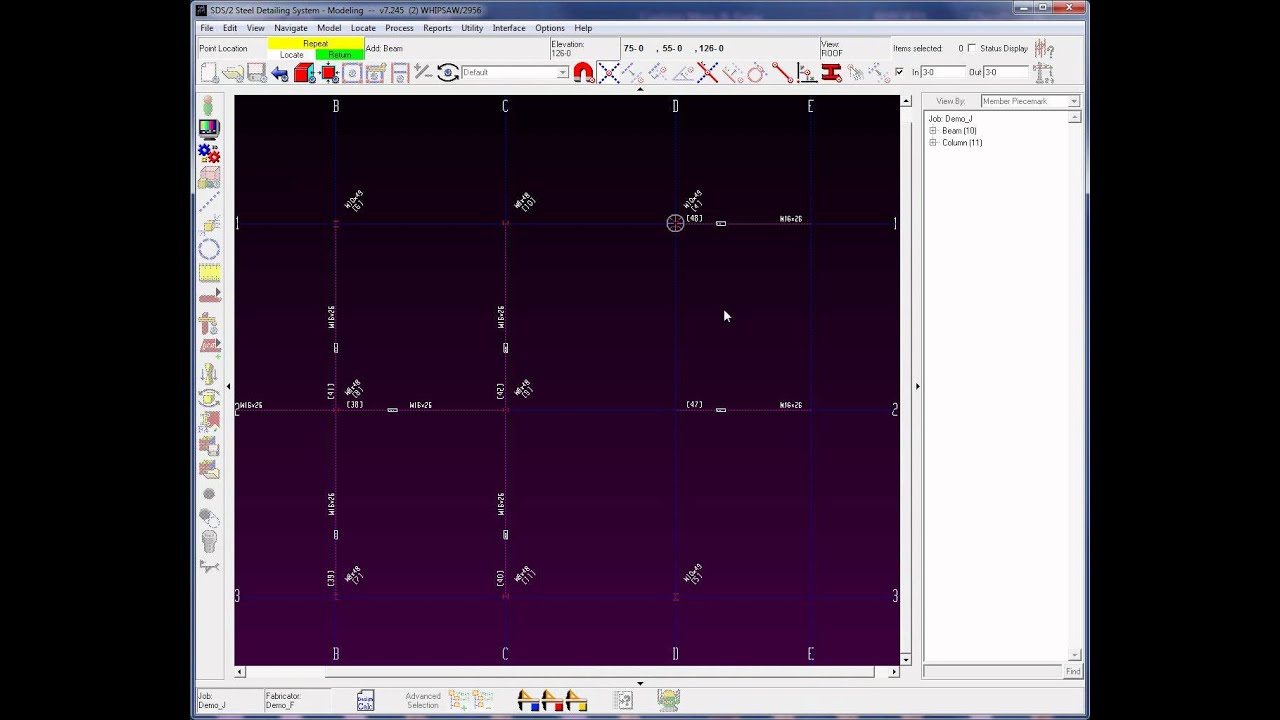Click the color monitor icon in left toolbar
This screenshot has height=720, width=1280.
(x=208, y=129)
